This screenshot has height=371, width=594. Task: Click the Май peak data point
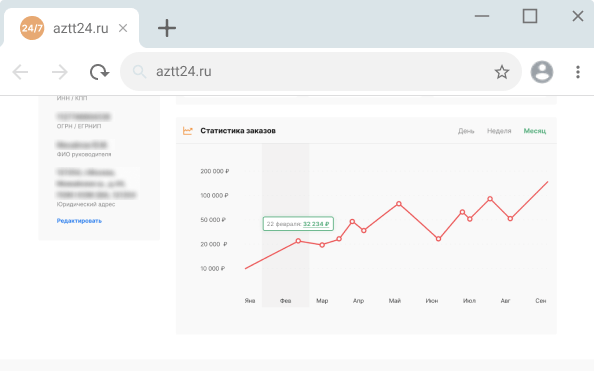tap(399, 204)
